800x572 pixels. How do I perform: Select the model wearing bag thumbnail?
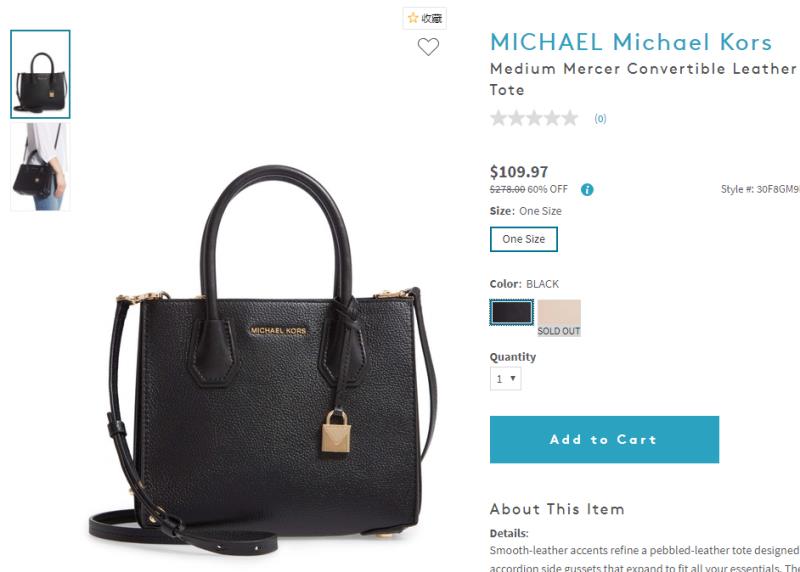[40, 167]
